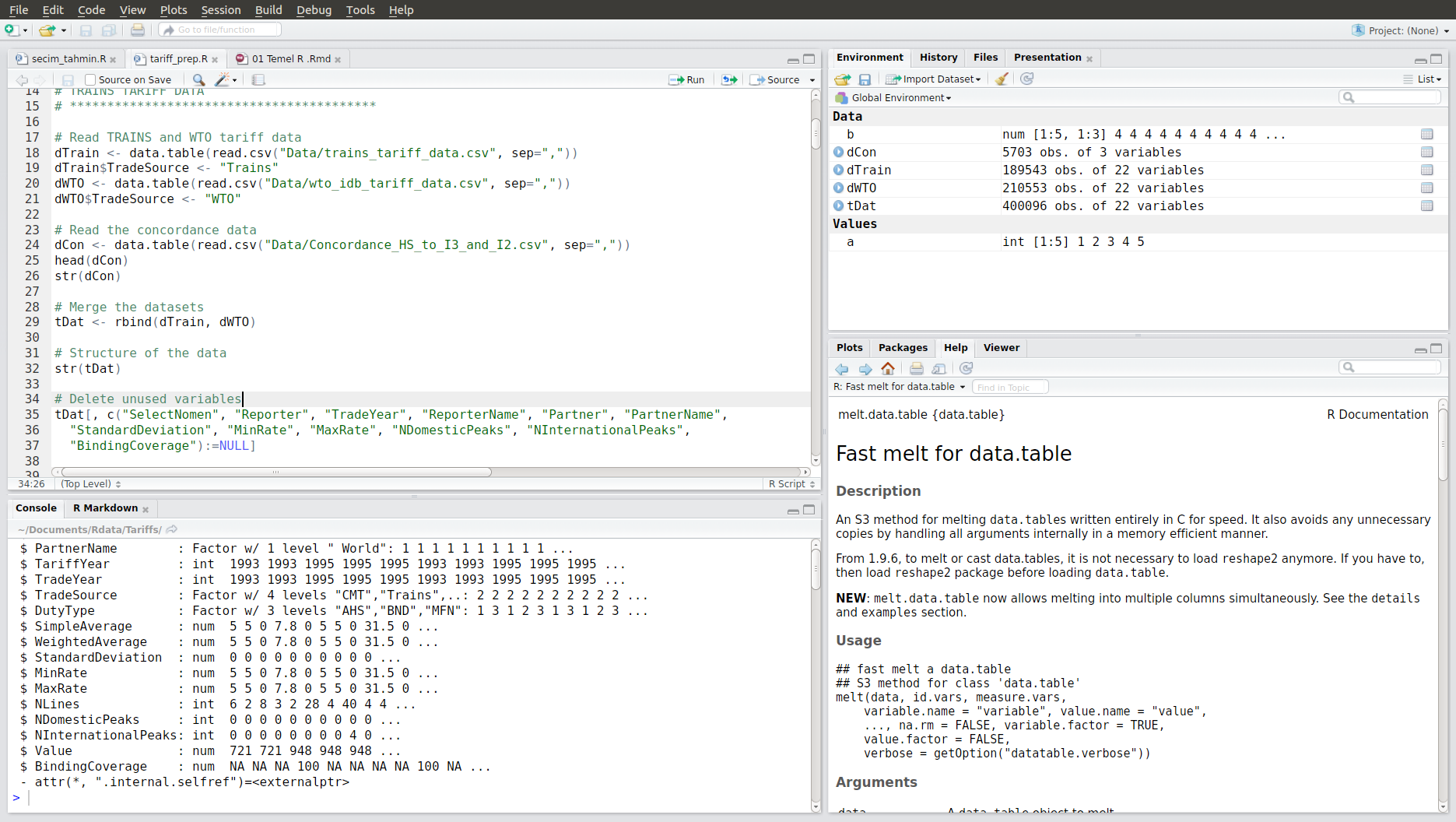This screenshot has height=822, width=1456.
Task: Click the Environment search box
Action: [x=1390, y=97]
